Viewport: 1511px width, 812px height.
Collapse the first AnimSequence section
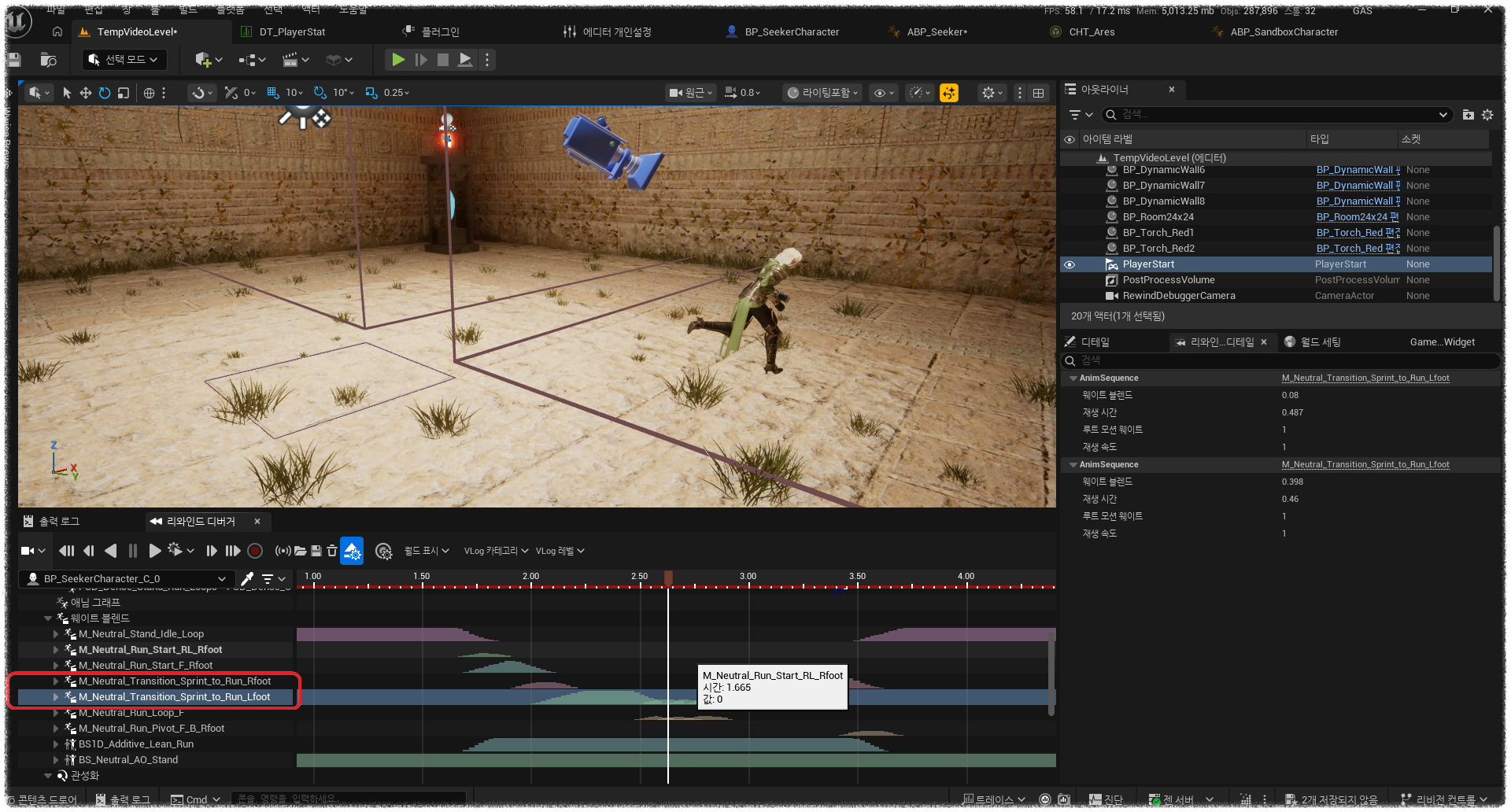pos(1073,378)
